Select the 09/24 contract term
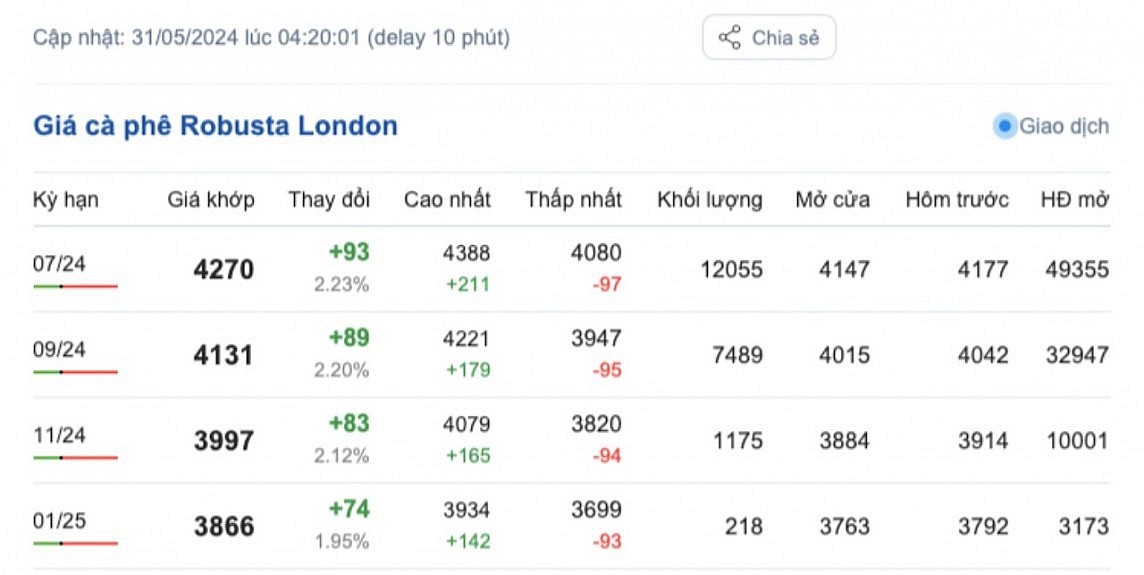The height and width of the screenshot is (575, 1144). (59, 349)
